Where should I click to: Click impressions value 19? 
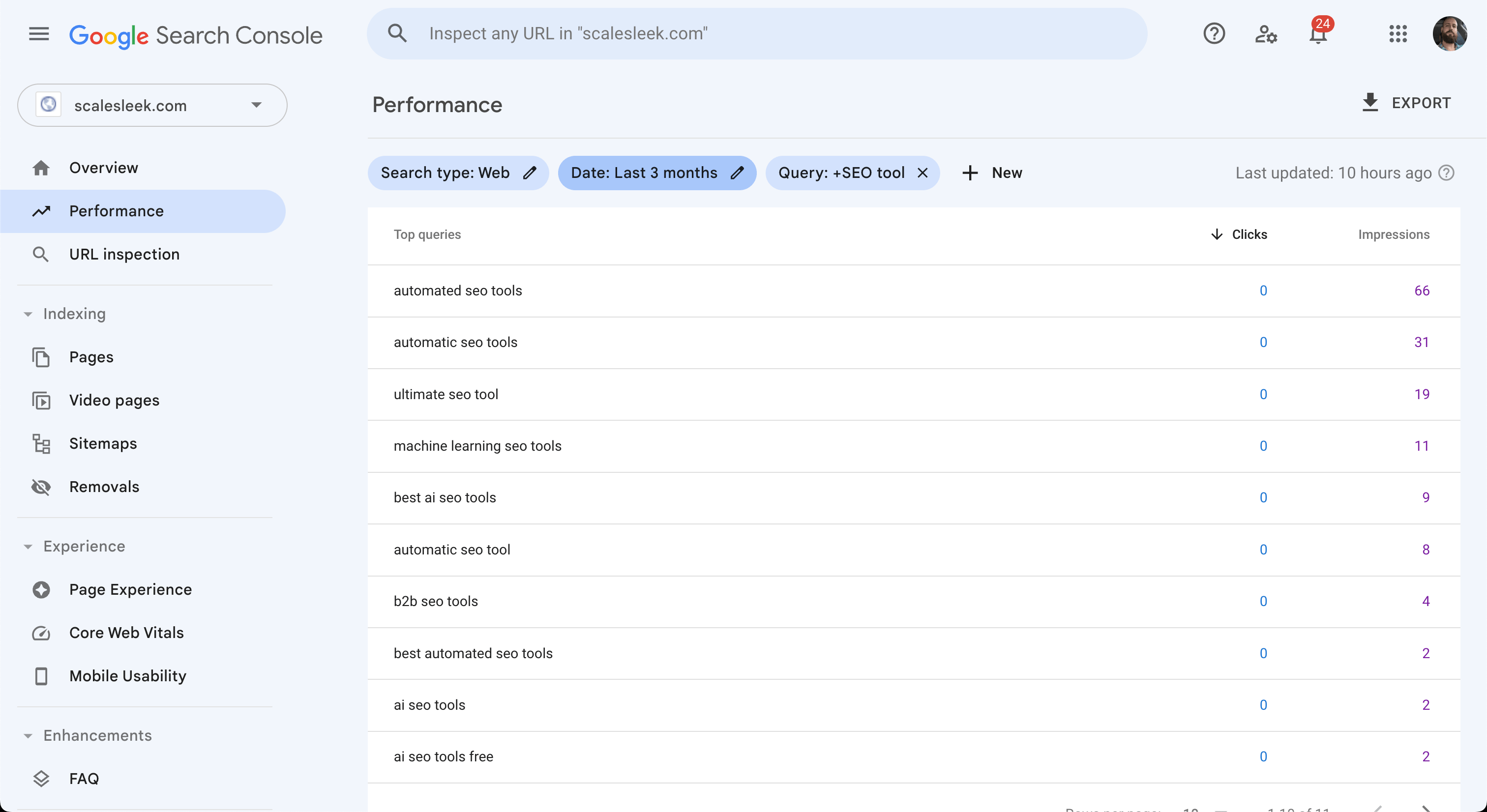pyautogui.click(x=1421, y=394)
